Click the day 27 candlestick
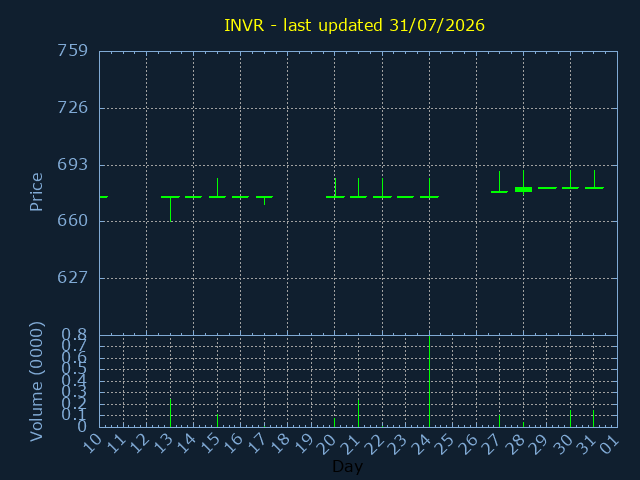 (x=499, y=182)
